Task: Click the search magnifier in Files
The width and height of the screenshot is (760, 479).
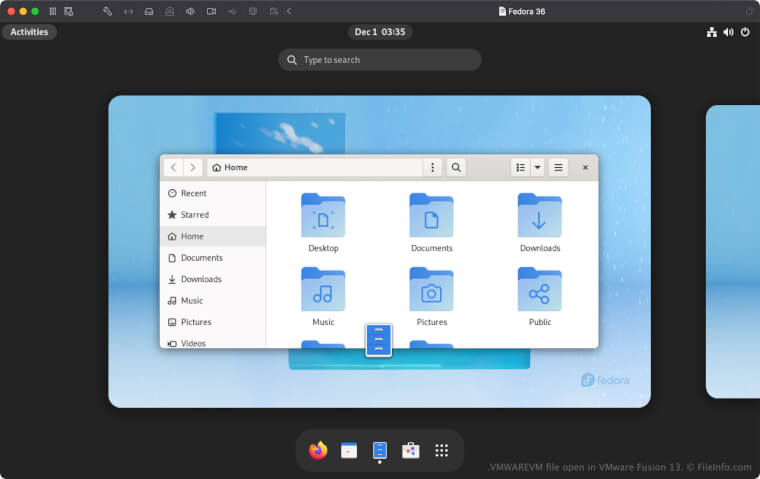Action: (x=455, y=168)
